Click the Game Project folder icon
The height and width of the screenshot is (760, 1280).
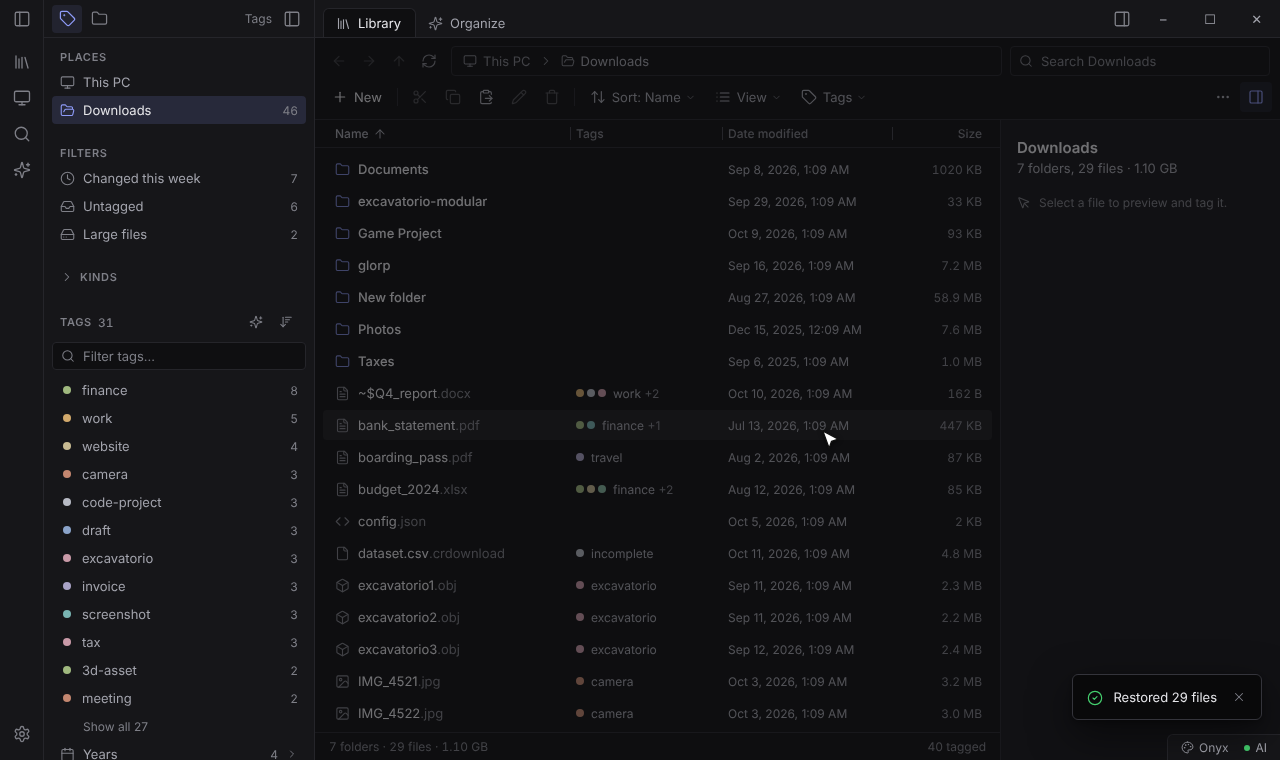click(x=342, y=233)
